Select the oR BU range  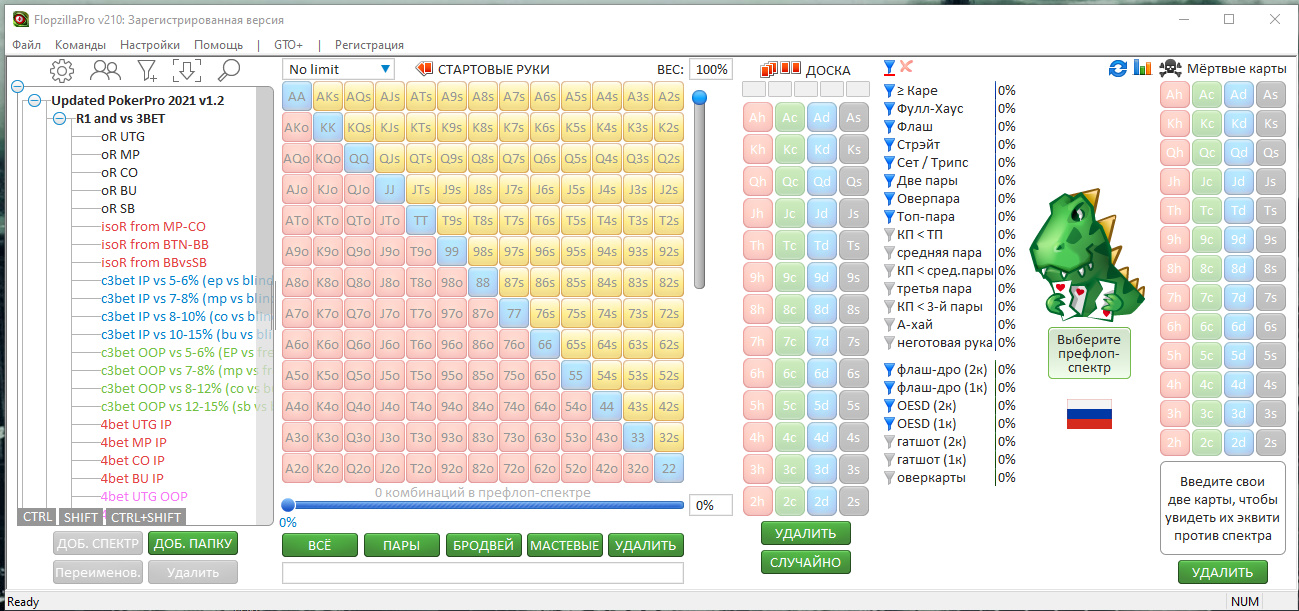click(x=119, y=190)
